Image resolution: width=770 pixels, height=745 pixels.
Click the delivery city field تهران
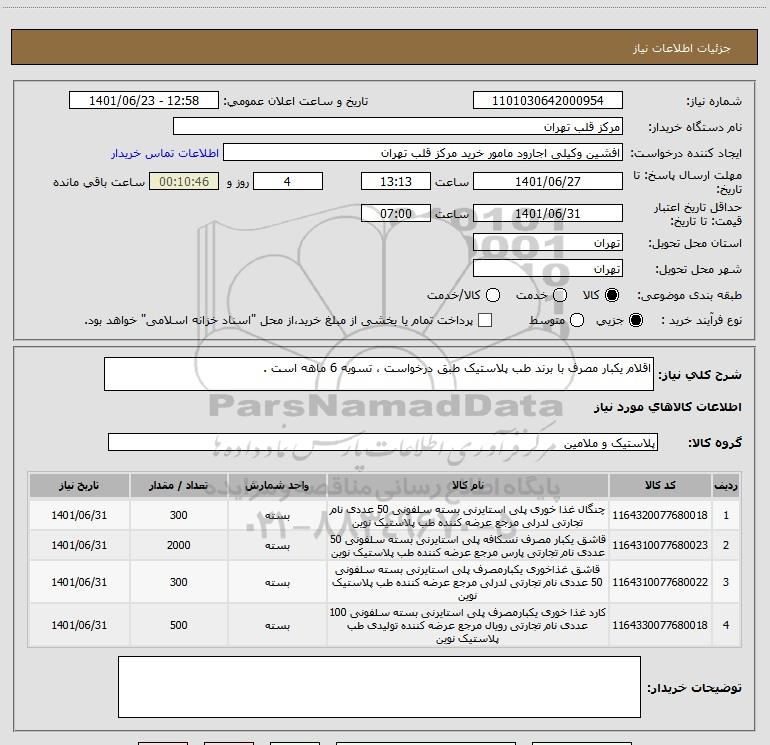[x=548, y=269]
